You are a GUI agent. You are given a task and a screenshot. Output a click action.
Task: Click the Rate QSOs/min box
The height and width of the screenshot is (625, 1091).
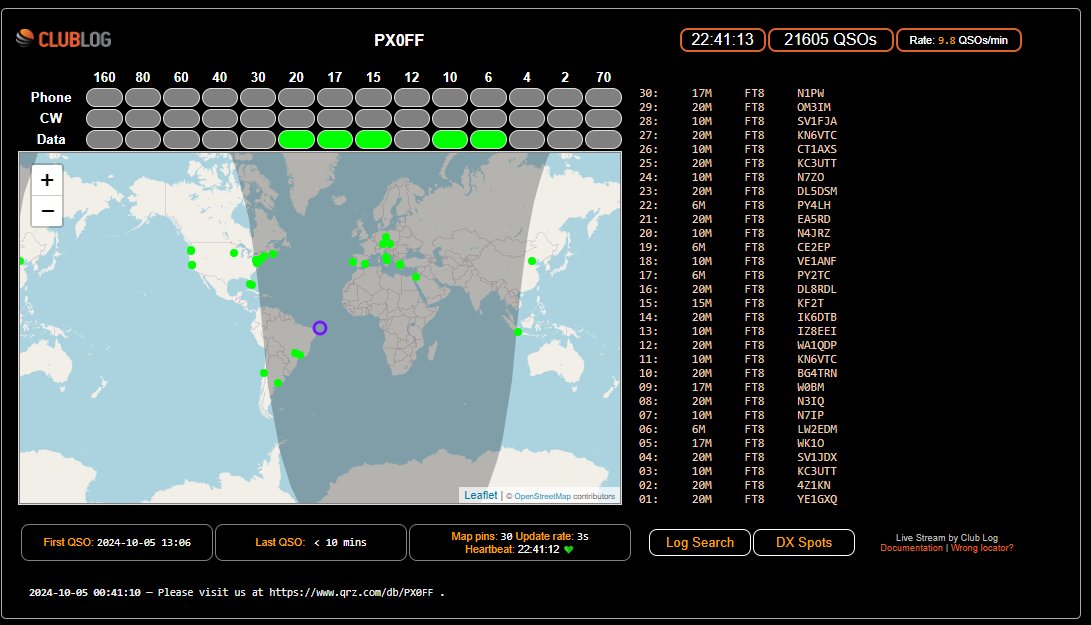[958, 40]
